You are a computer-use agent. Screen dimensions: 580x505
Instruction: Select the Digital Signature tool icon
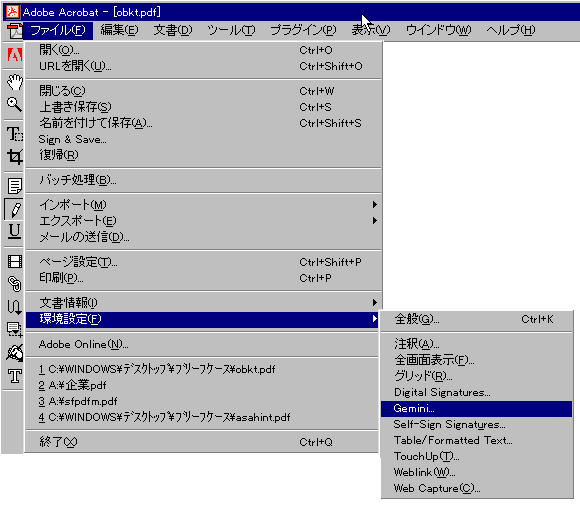click(x=15, y=353)
